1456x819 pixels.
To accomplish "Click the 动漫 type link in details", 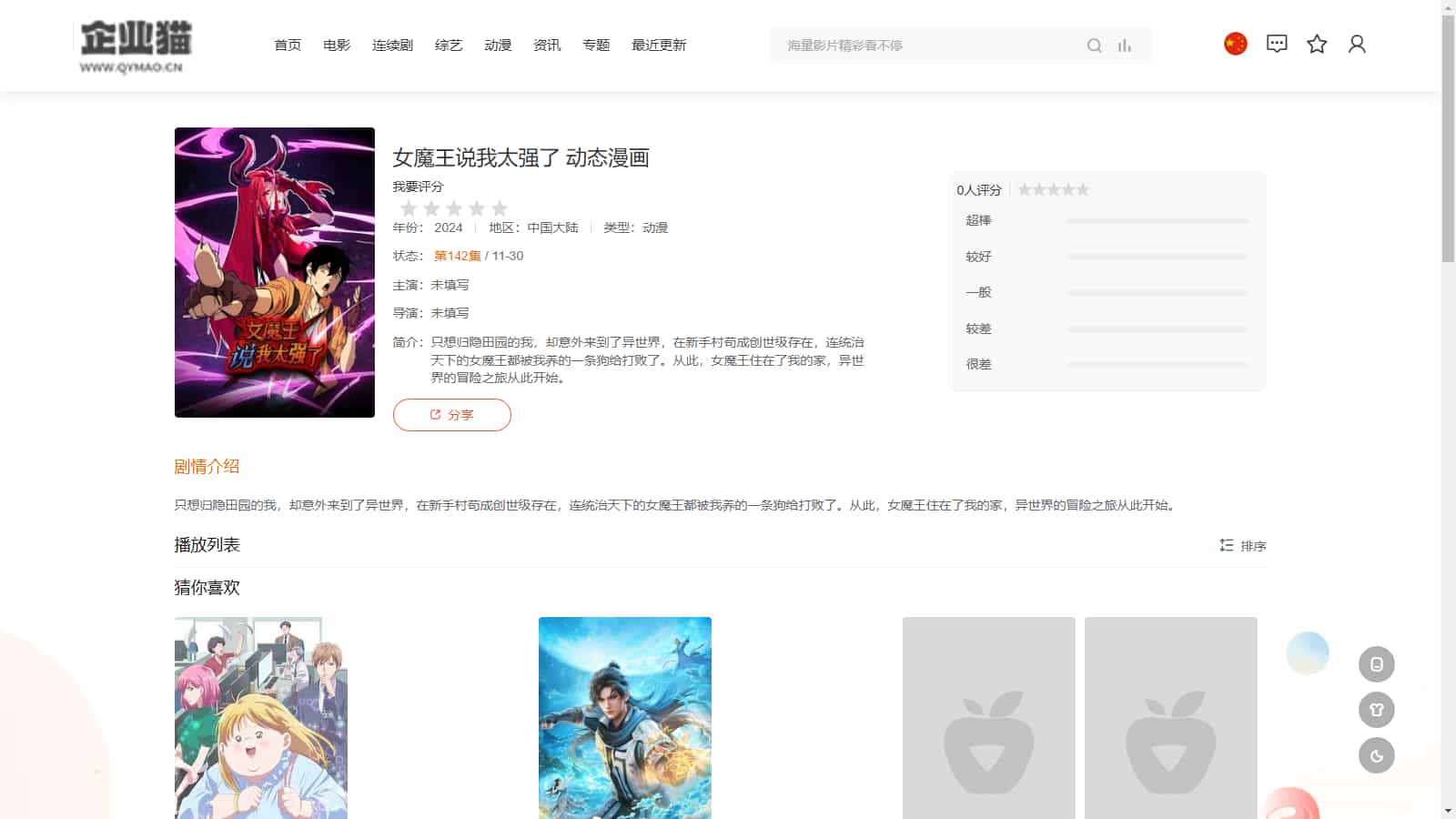I will tap(655, 227).
